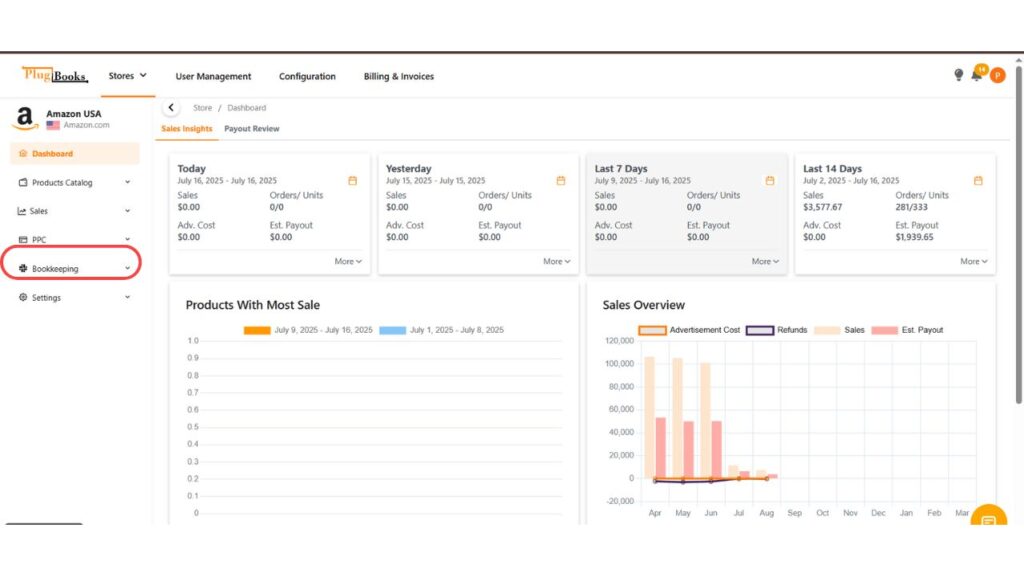Click the Products With Most Sale heading
This screenshot has width=1024, height=576.
pyautogui.click(x=253, y=305)
